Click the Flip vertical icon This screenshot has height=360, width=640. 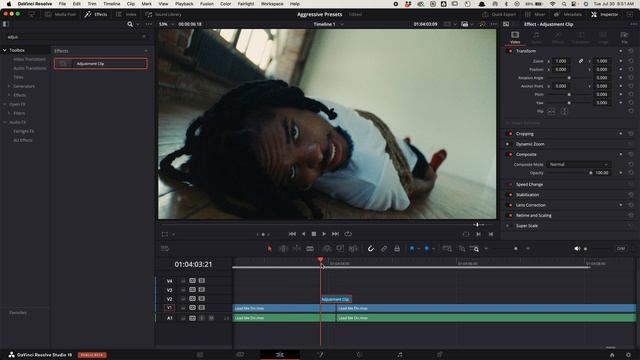click(564, 111)
